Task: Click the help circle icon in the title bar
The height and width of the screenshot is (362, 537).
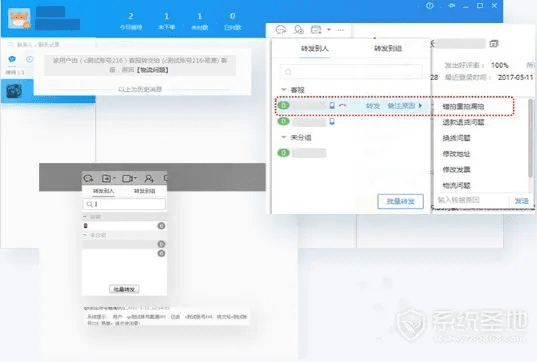Action: 430,6
